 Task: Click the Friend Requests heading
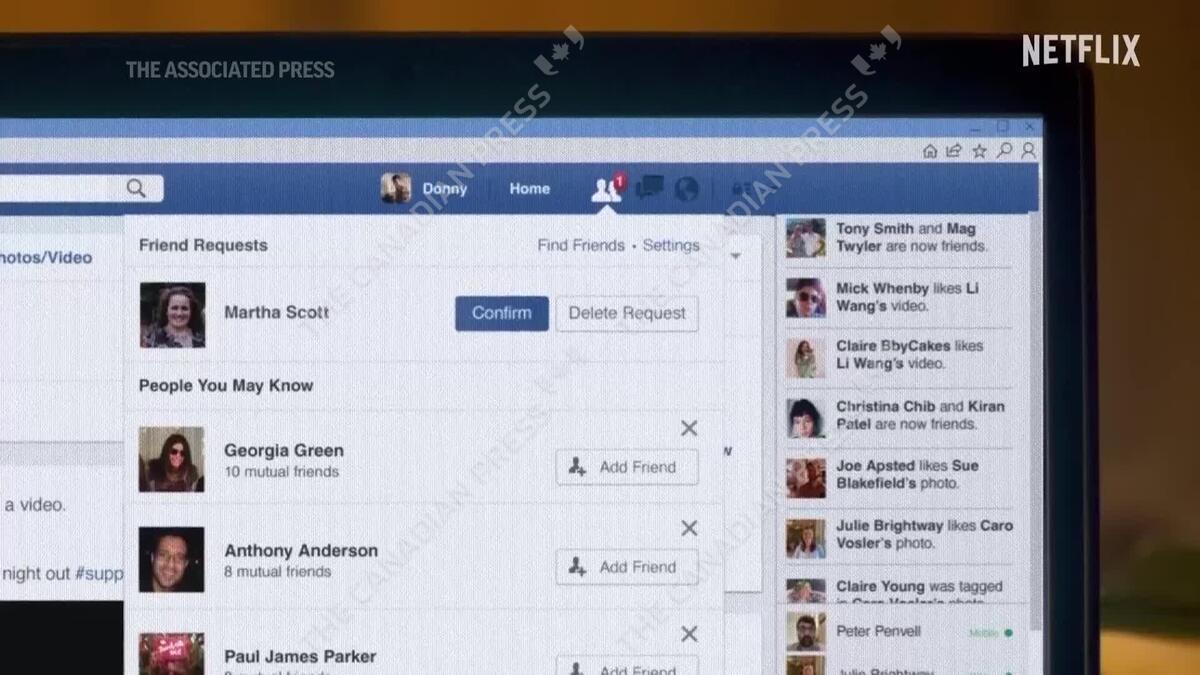(203, 245)
